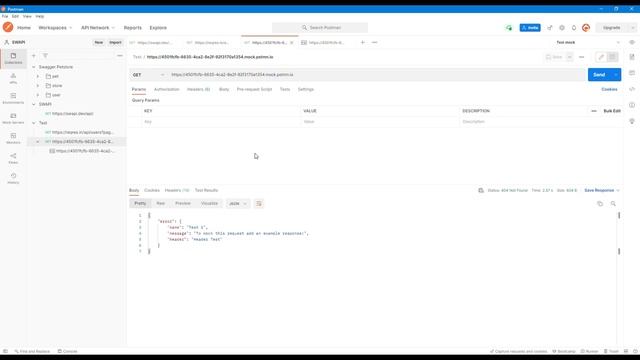Switch to the Tests tab
This screenshot has height=360, width=640.
coord(285,89)
